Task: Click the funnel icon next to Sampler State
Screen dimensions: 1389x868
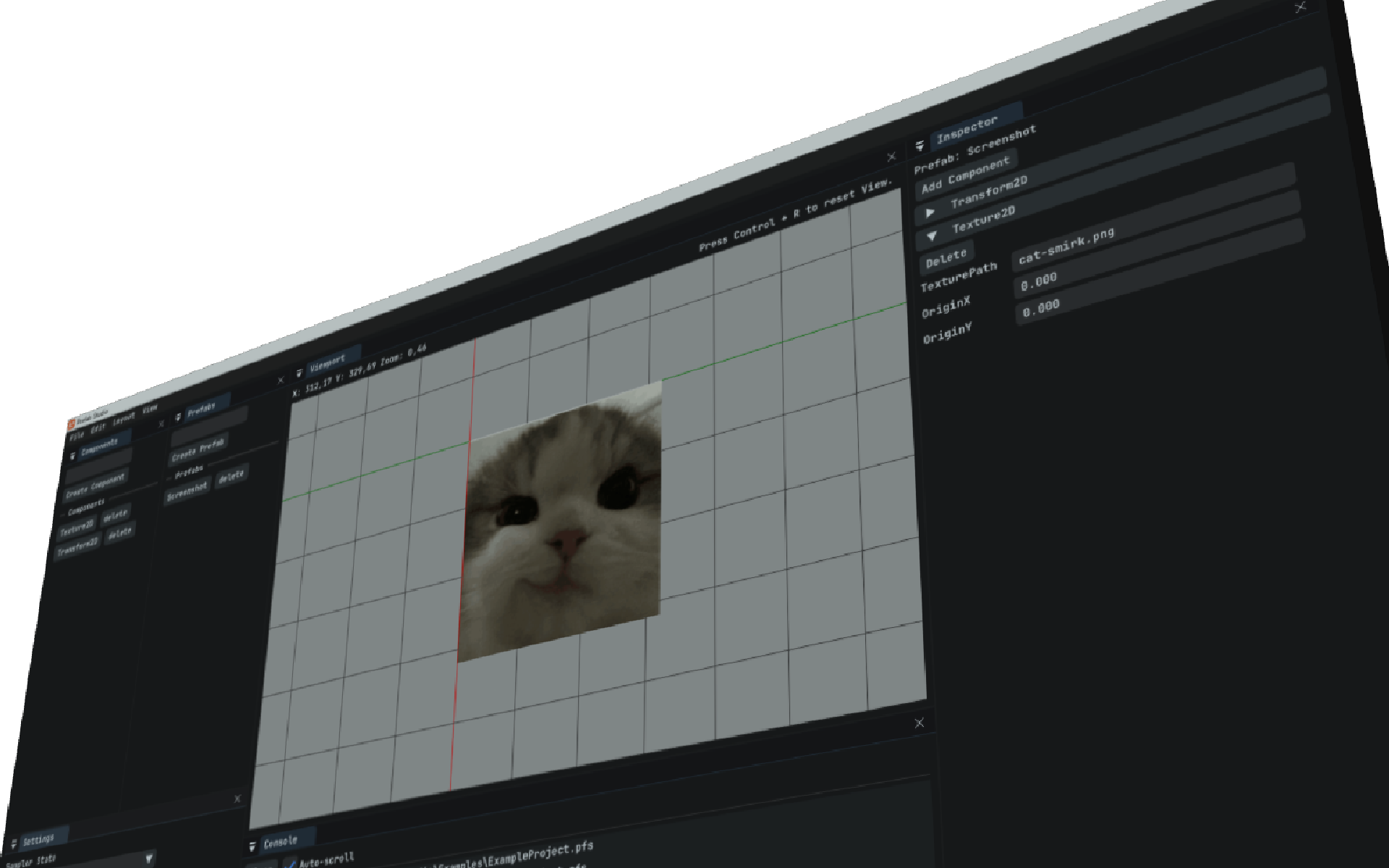Action: [149, 859]
